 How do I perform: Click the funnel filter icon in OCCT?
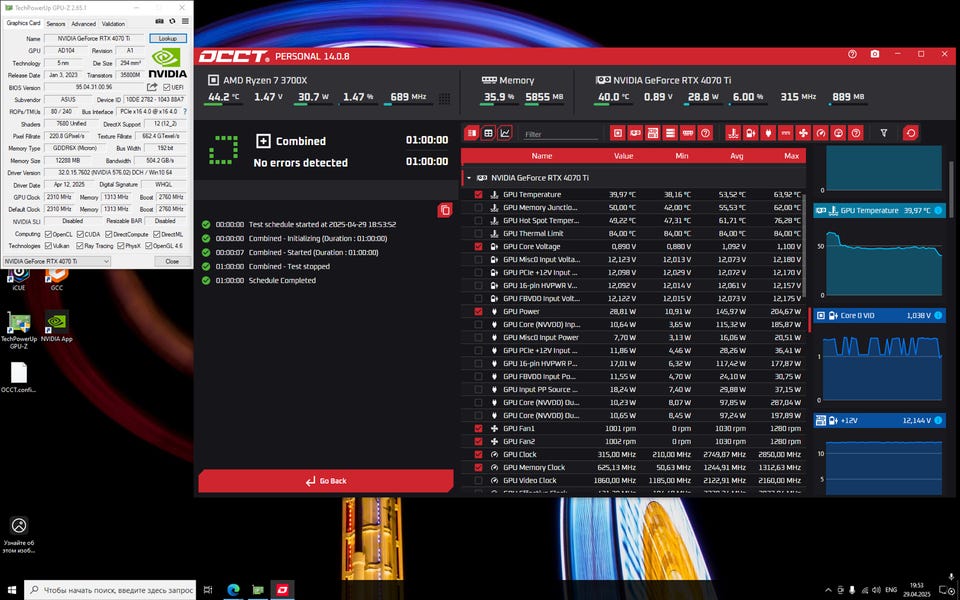click(883, 133)
